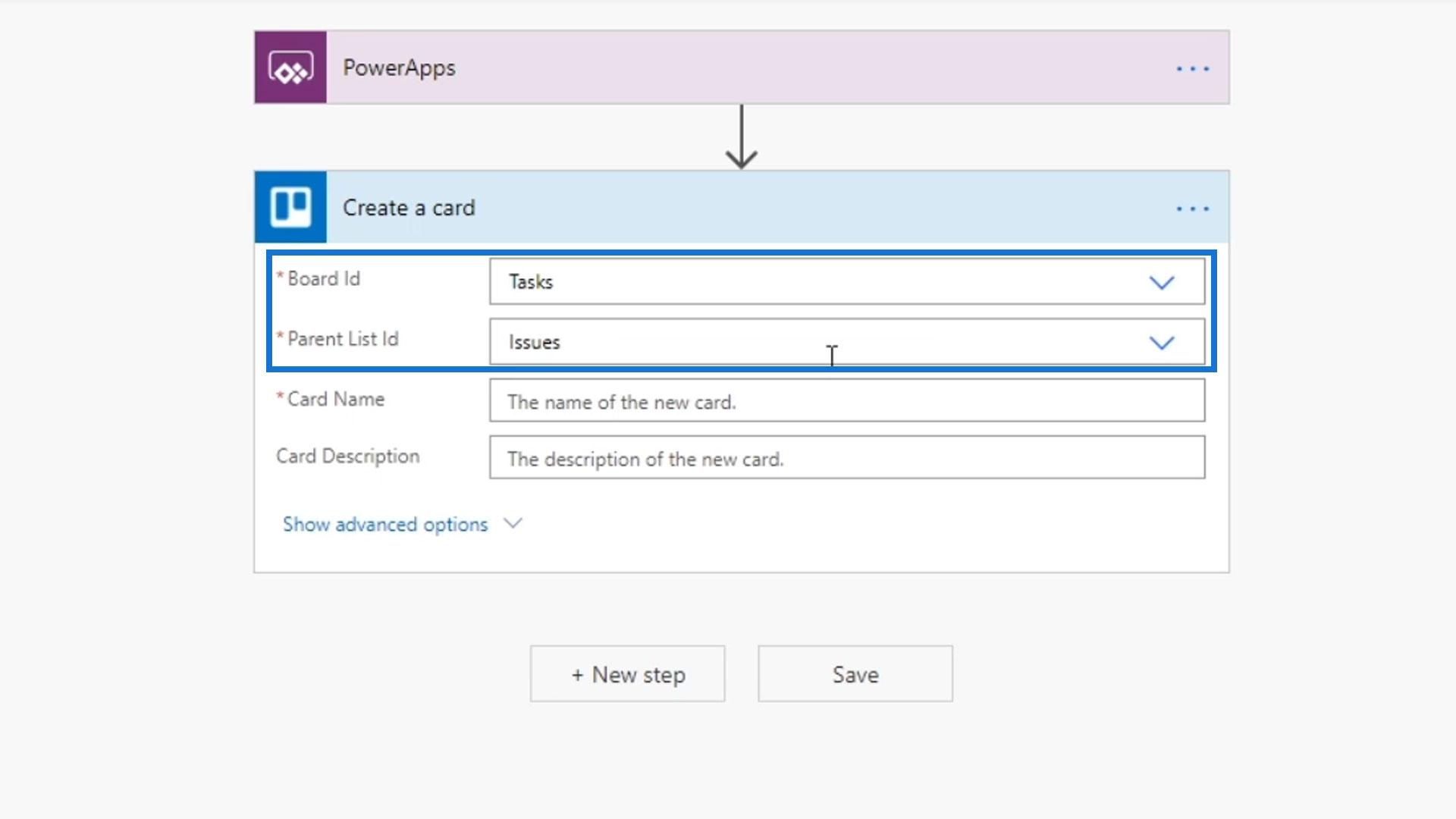The height and width of the screenshot is (819, 1456).
Task: Add a step with New step button
Action: click(627, 673)
